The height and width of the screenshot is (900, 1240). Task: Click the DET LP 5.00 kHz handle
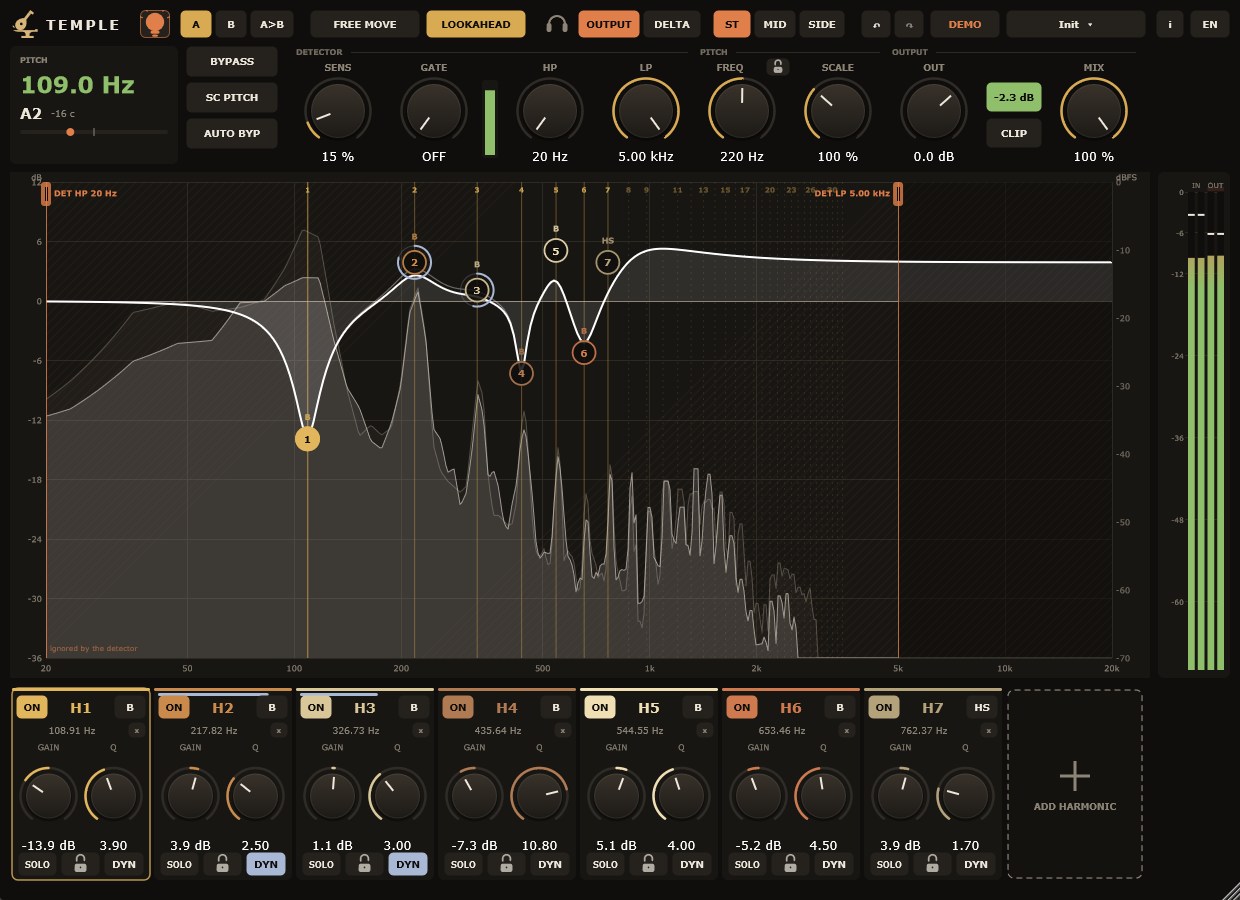[x=898, y=194]
